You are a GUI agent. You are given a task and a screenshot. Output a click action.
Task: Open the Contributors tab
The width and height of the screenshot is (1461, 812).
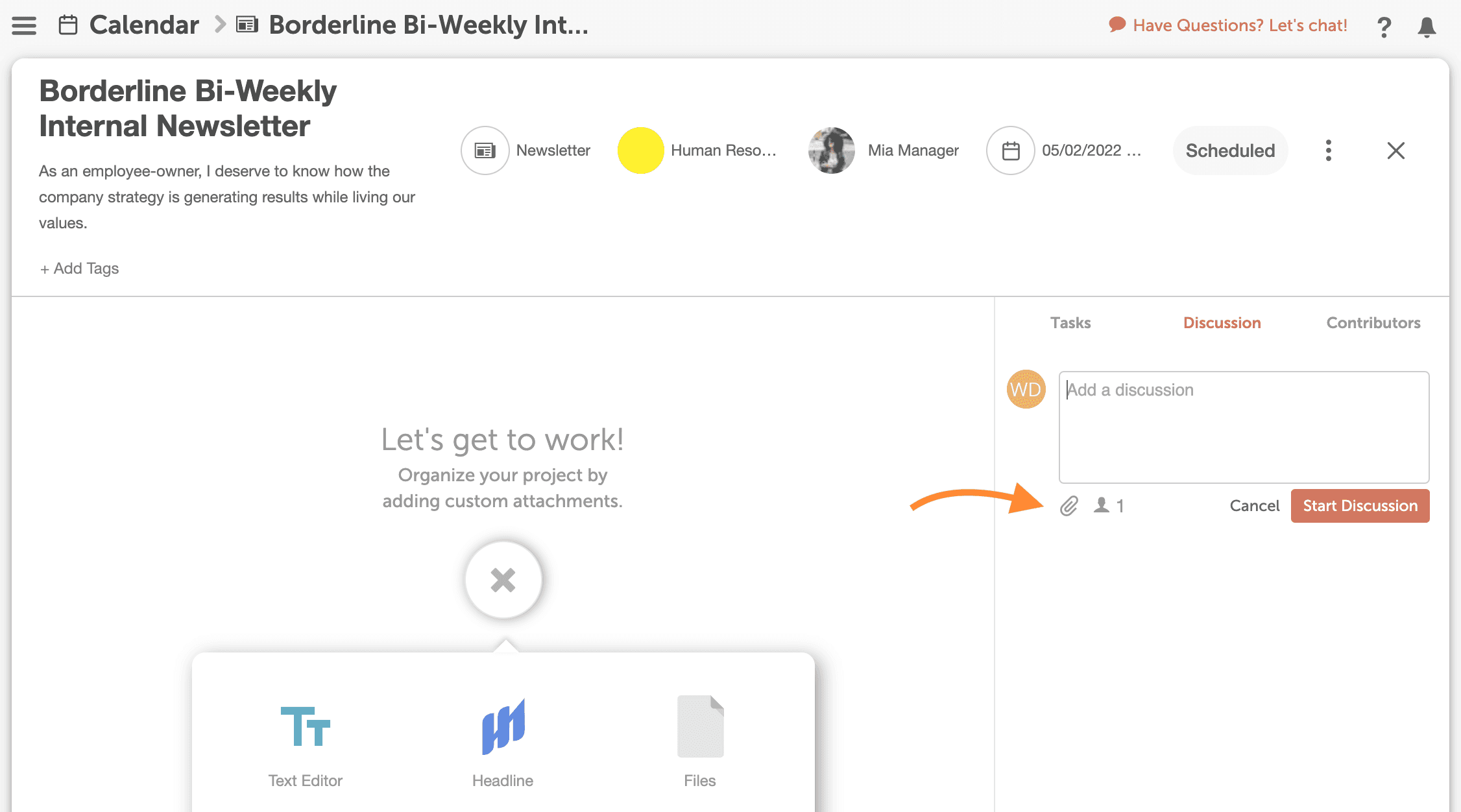pos(1373,323)
